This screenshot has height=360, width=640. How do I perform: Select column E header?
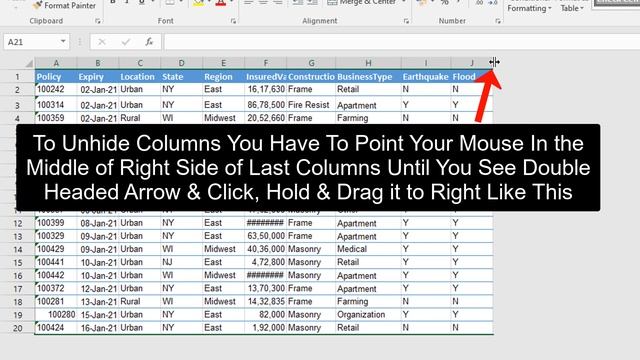pyautogui.click(x=223, y=63)
